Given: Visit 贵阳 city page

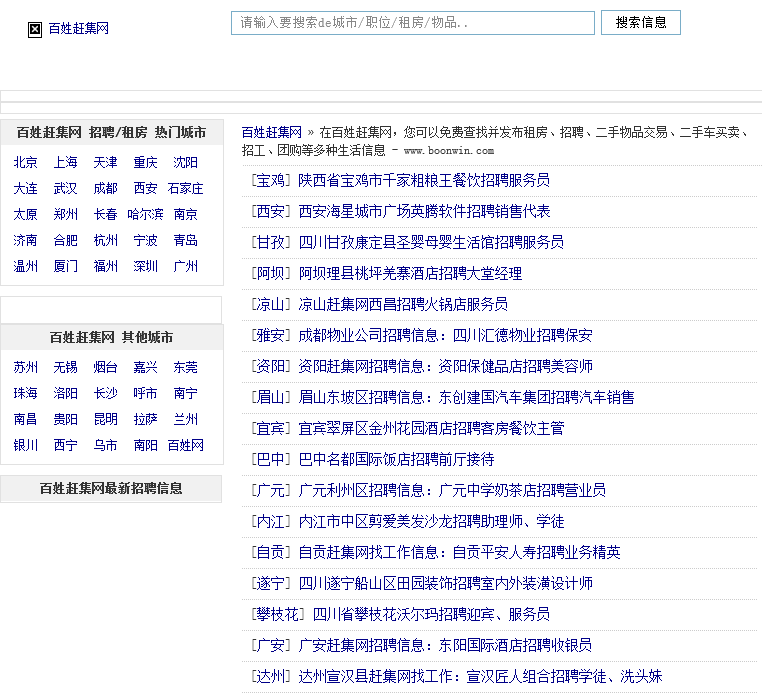Looking at the screenshot, I should click(65, 419).
